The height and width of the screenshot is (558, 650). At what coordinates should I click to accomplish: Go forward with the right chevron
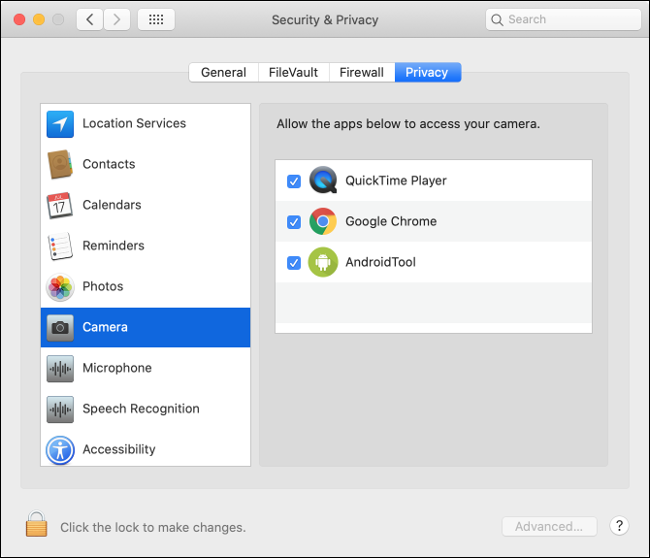(117, 19)
